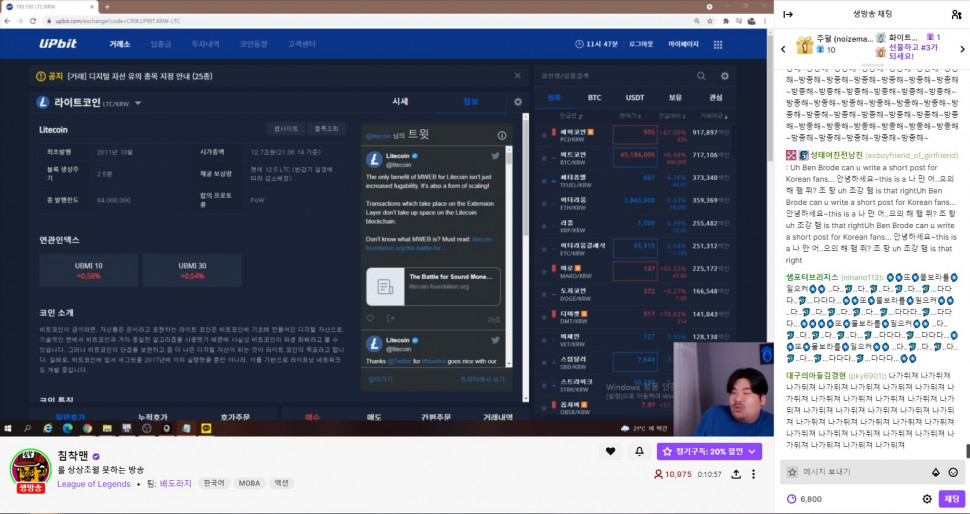Like the first Litecoin tweet heart icon
Image resolution: width=970 pixels, height=514 pixels.
click(x=371, y=319)
